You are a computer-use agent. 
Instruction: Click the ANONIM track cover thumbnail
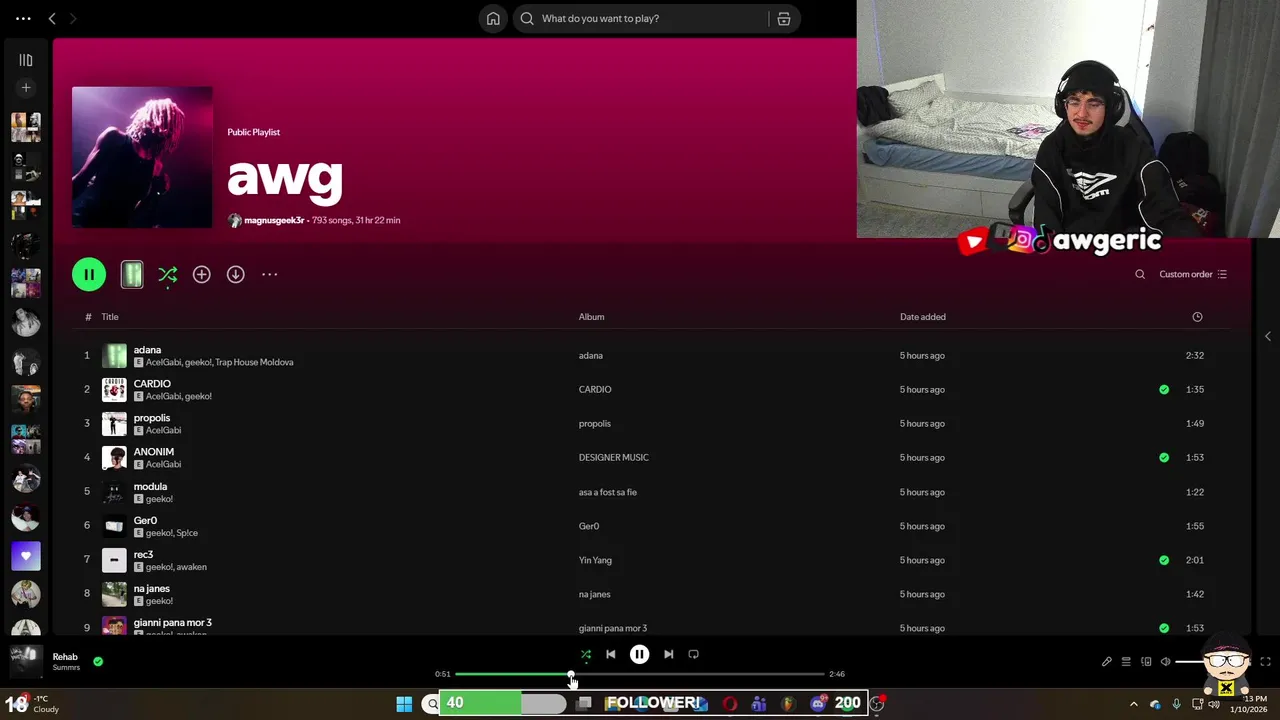pos(114,457)
